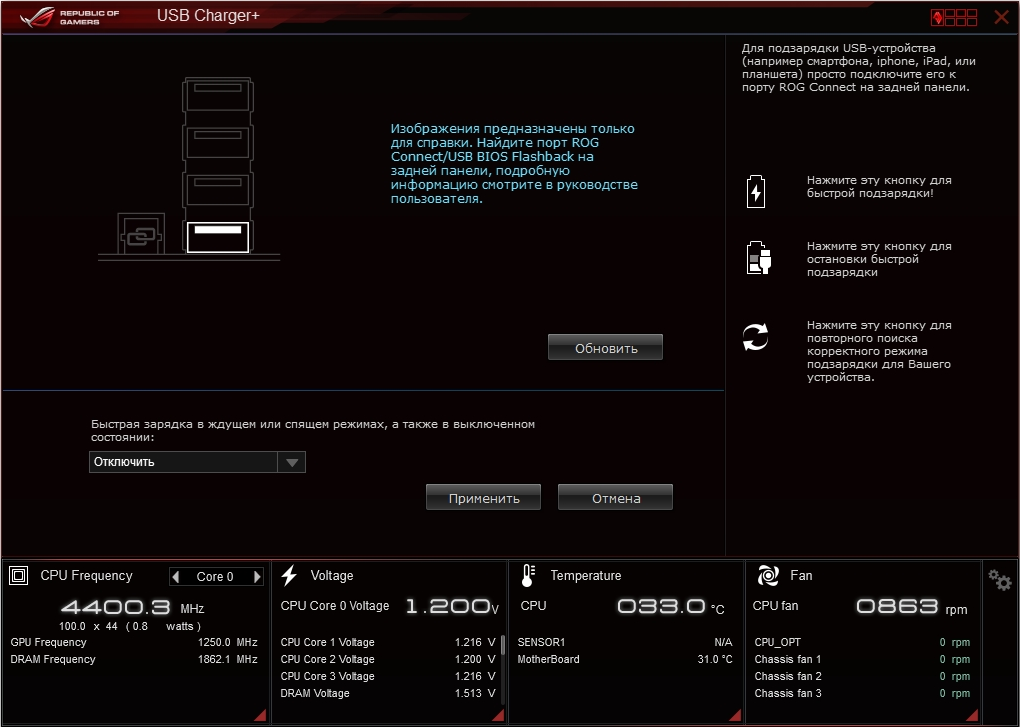Click red corner expander of CPU Frequency panel

[x=260, y=715]
